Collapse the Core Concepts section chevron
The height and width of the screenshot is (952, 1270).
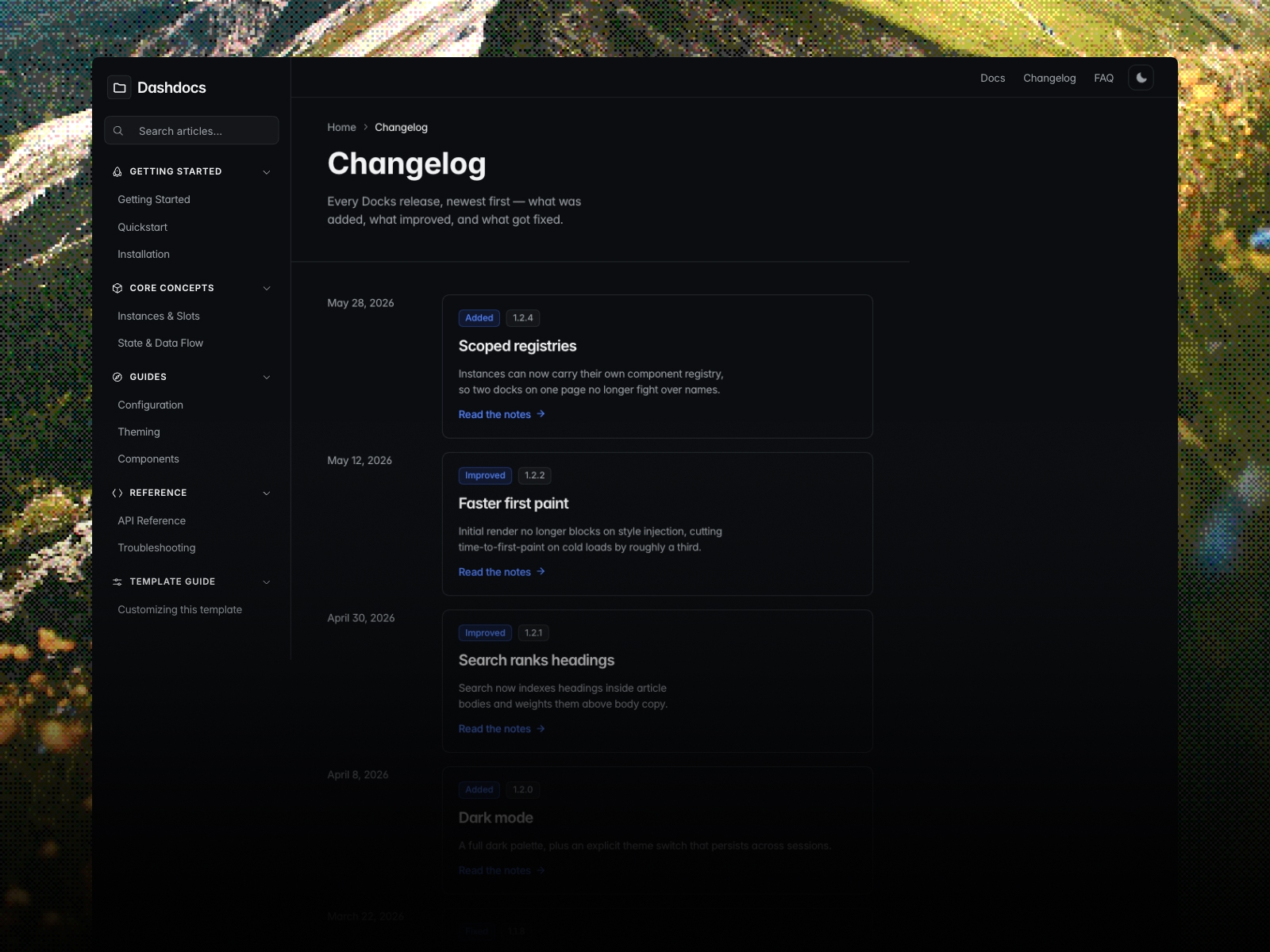[267, 288]
